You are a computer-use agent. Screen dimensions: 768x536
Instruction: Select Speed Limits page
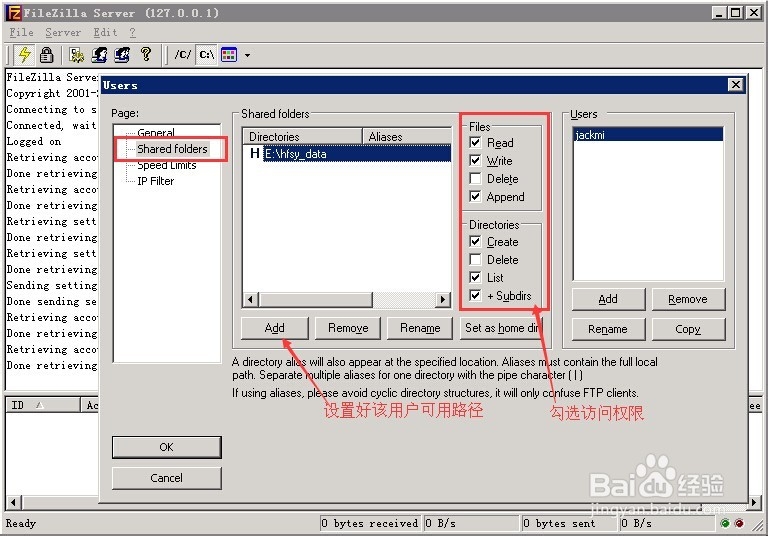tap(167, 165)
